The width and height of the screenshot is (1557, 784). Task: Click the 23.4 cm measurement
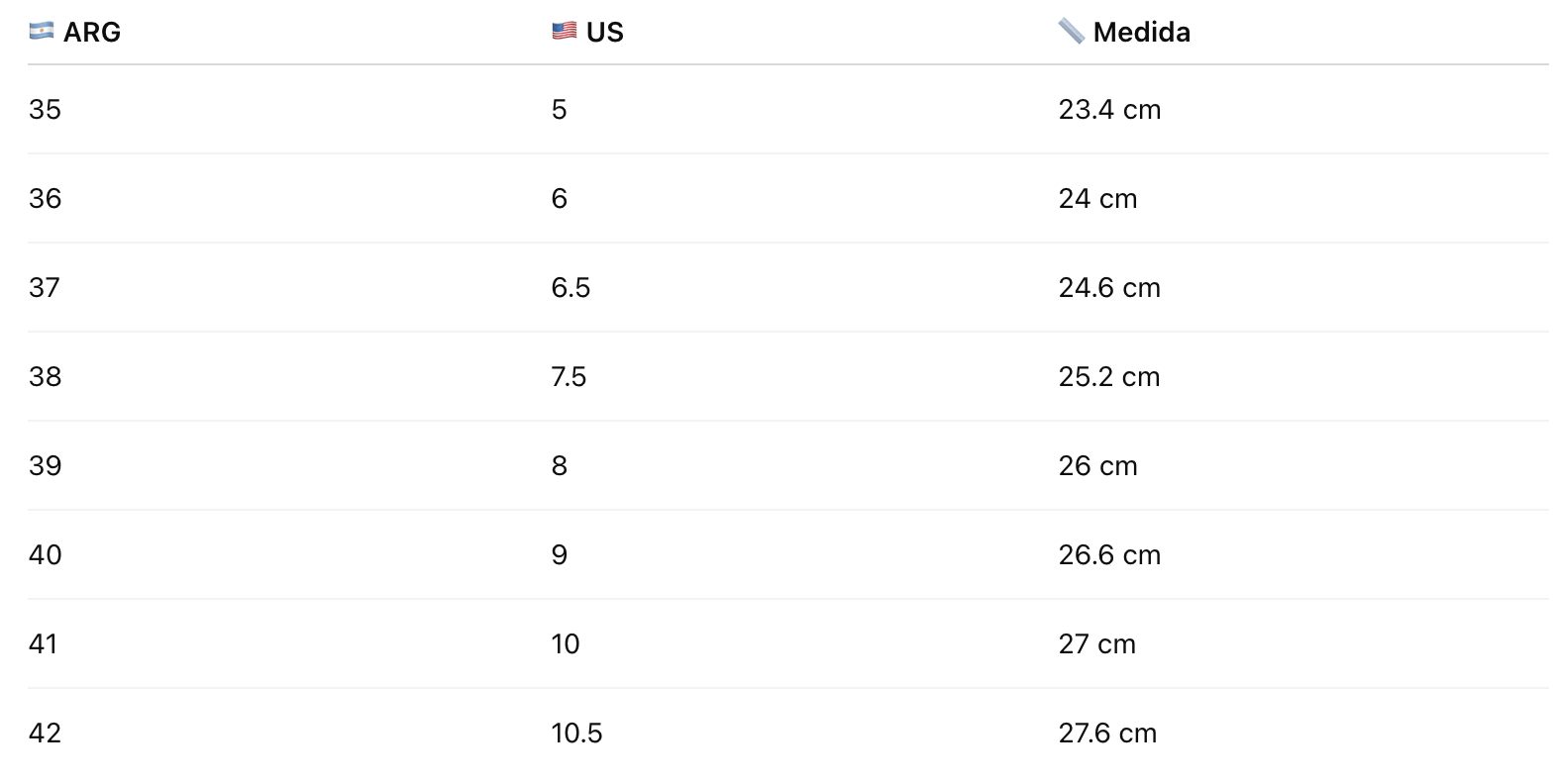[1109, 109]
